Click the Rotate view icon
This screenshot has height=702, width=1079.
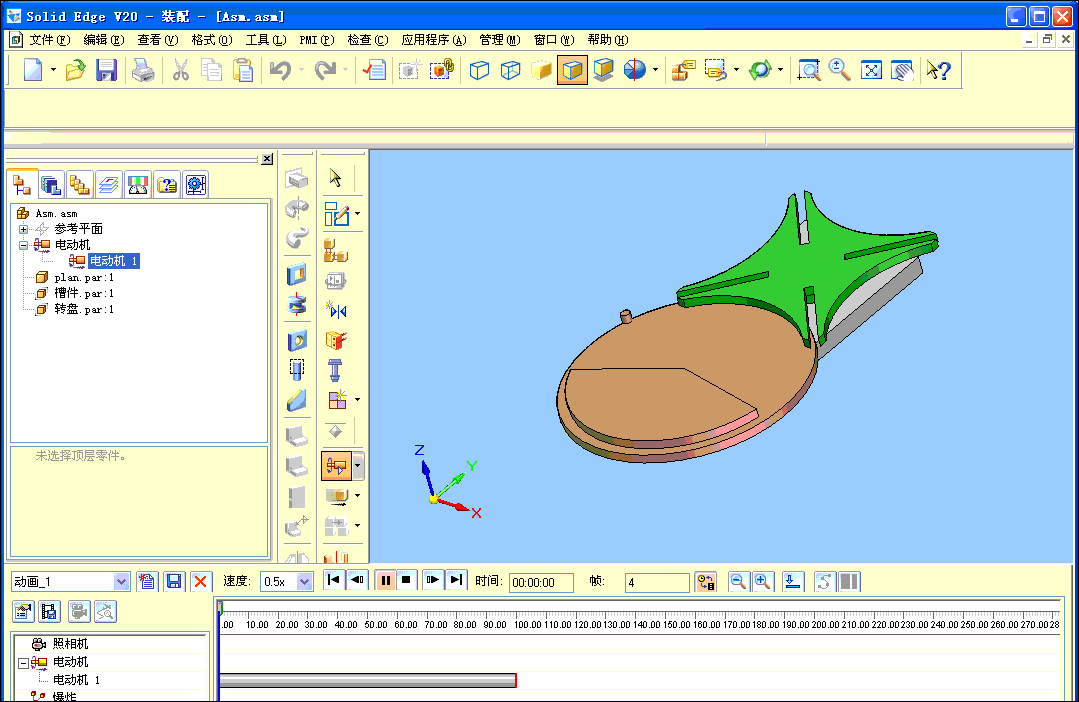[760, 70]
